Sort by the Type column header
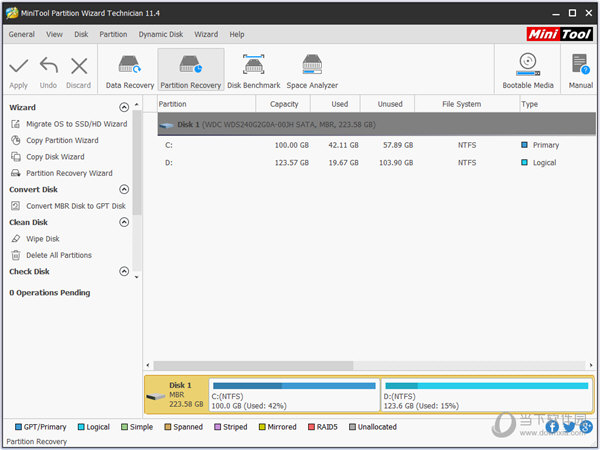600x450 pixels. [558, 104]
